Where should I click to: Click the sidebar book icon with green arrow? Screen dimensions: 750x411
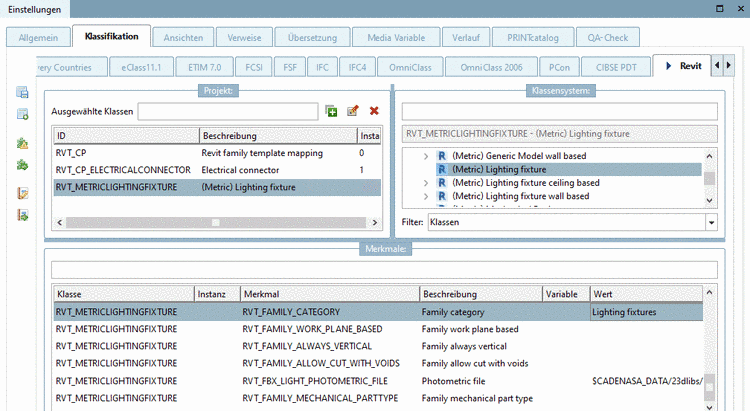tap(22, 215)
